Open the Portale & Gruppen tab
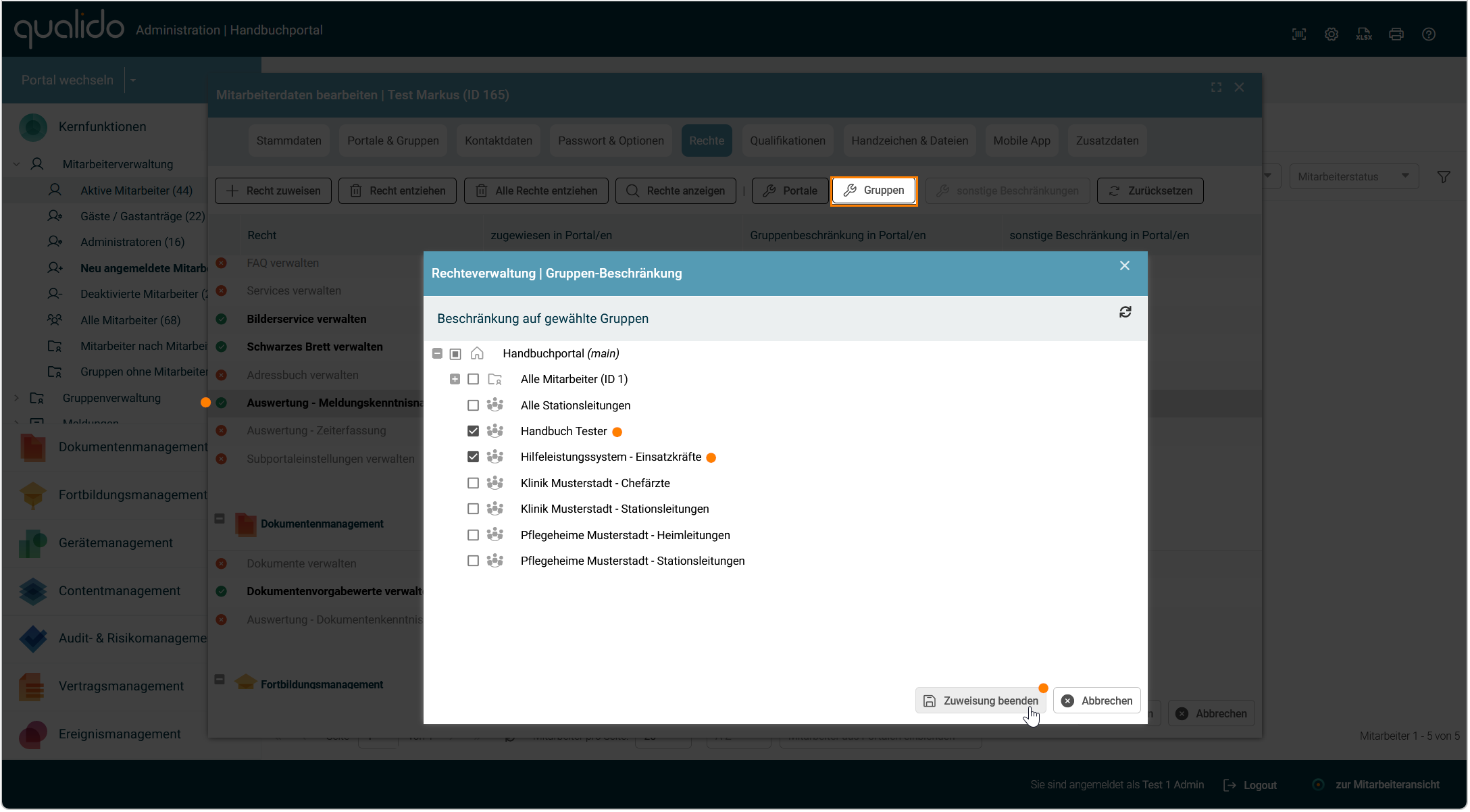 (x=392, y=141)
